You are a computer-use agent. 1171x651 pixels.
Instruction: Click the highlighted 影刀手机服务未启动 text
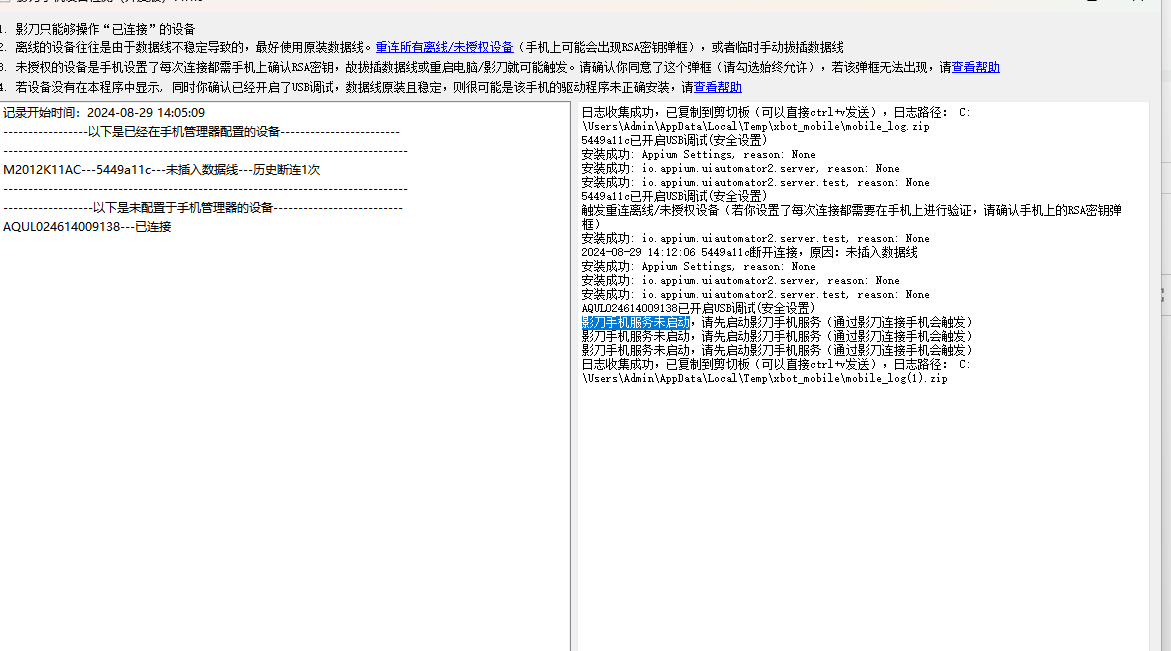pyautogui.click(x=636, y=323)
